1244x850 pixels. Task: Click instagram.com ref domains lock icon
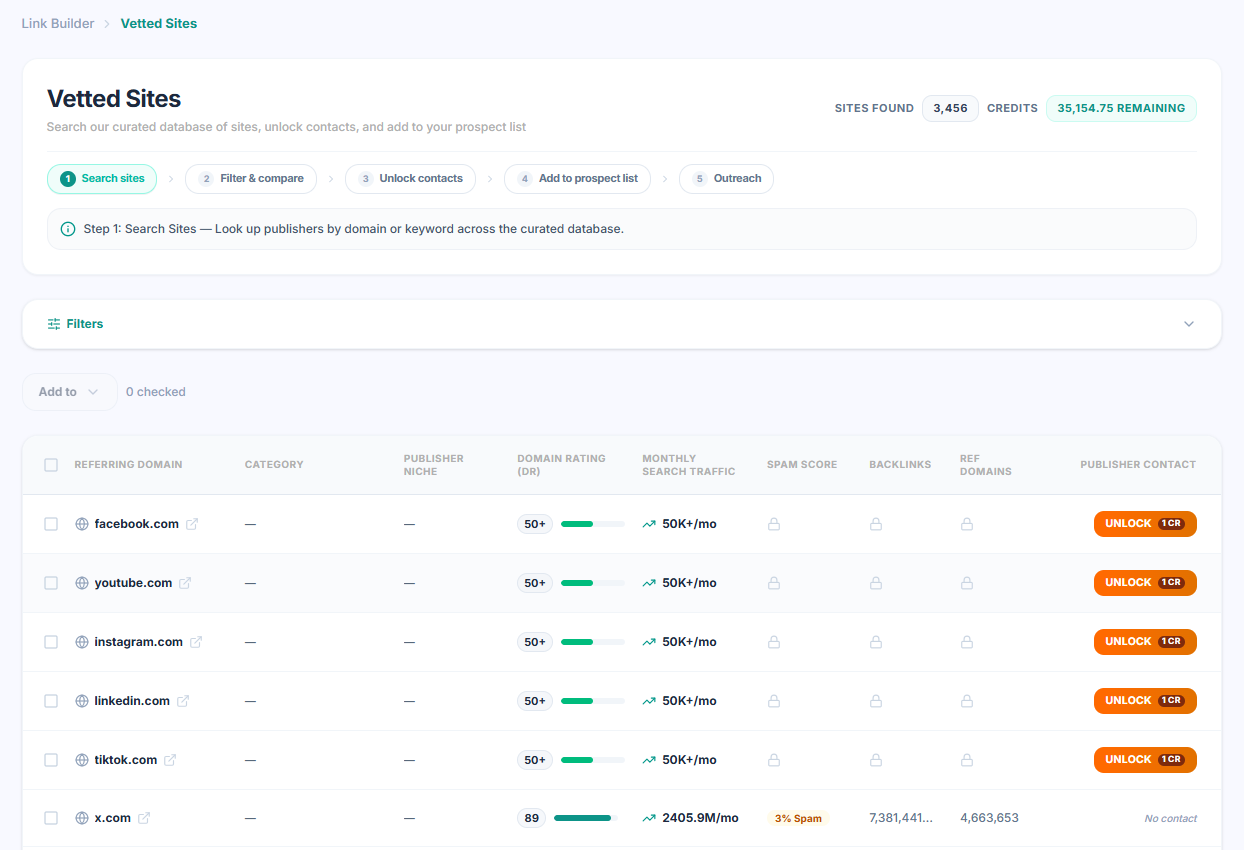(x=967, y=642)
